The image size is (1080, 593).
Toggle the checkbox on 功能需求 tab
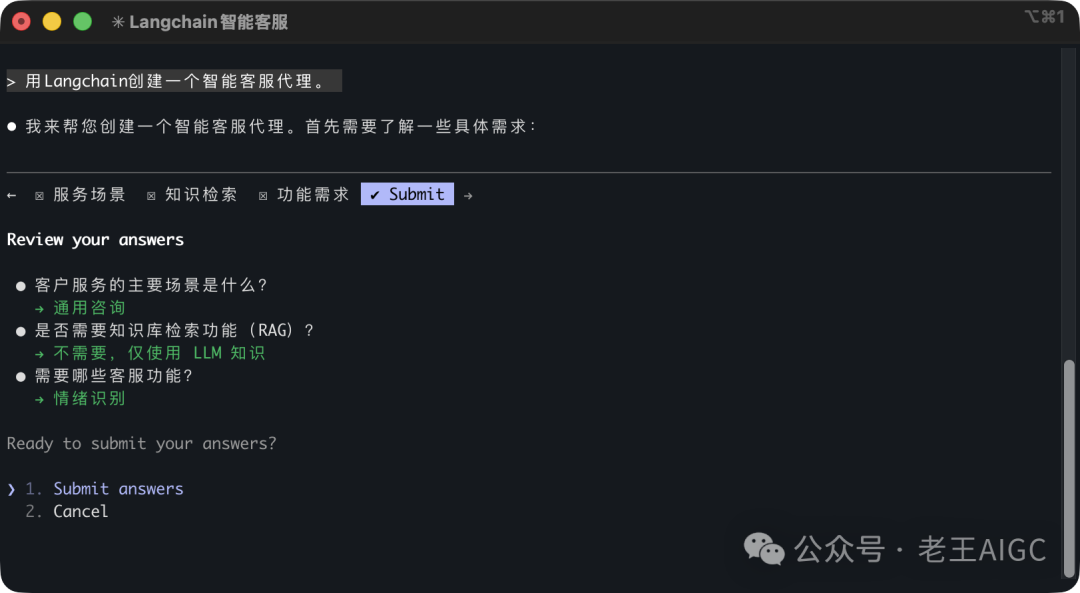coord(263,194)
